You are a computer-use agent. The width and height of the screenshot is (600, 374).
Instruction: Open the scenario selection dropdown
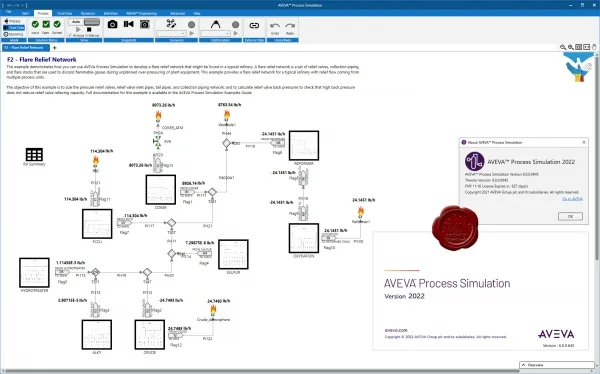tap(171, 34)
